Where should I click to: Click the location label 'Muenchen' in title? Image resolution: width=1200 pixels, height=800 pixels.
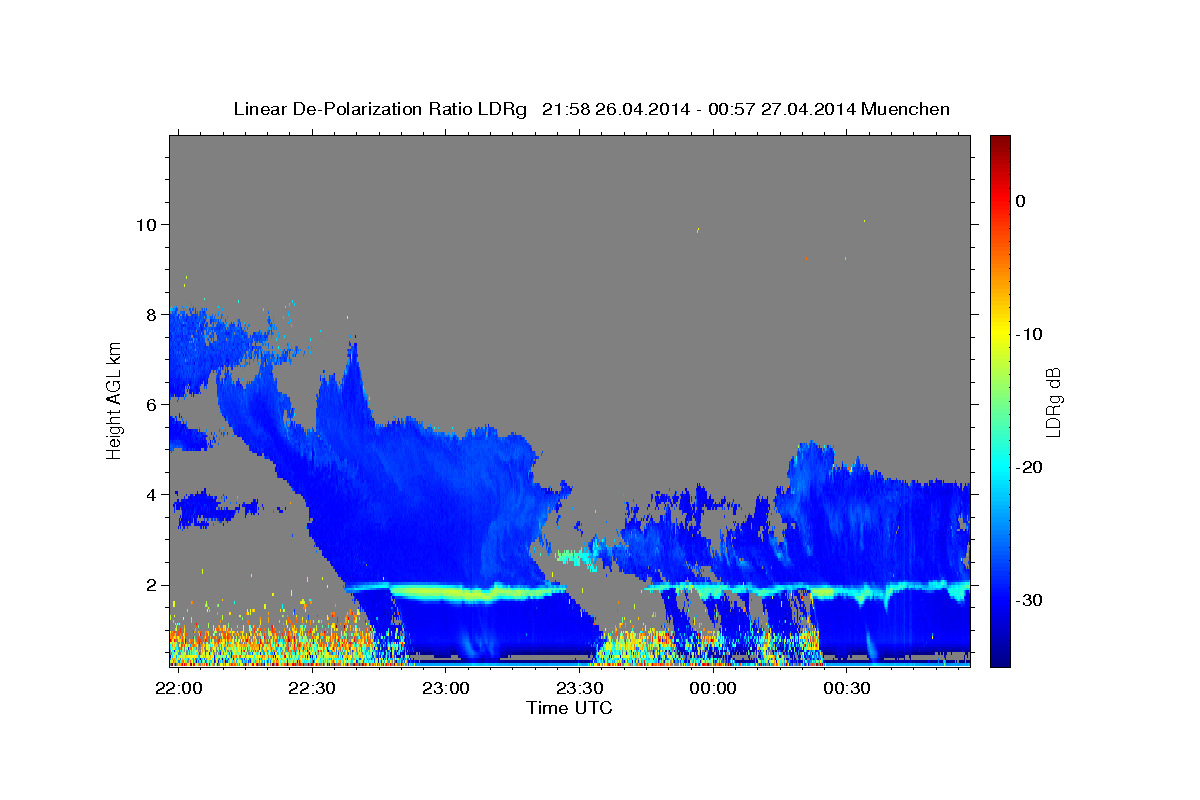(x=906, y=109)
